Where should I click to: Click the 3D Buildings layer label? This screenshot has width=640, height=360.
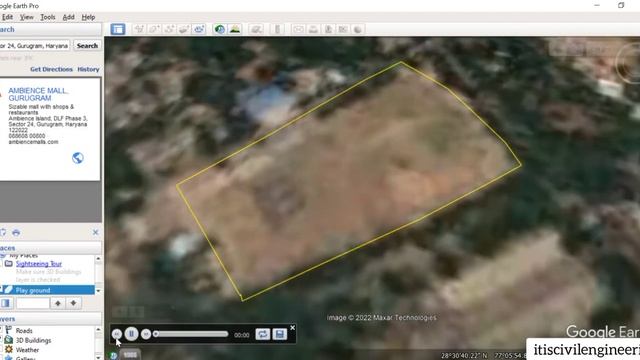(x=33, y=340)
